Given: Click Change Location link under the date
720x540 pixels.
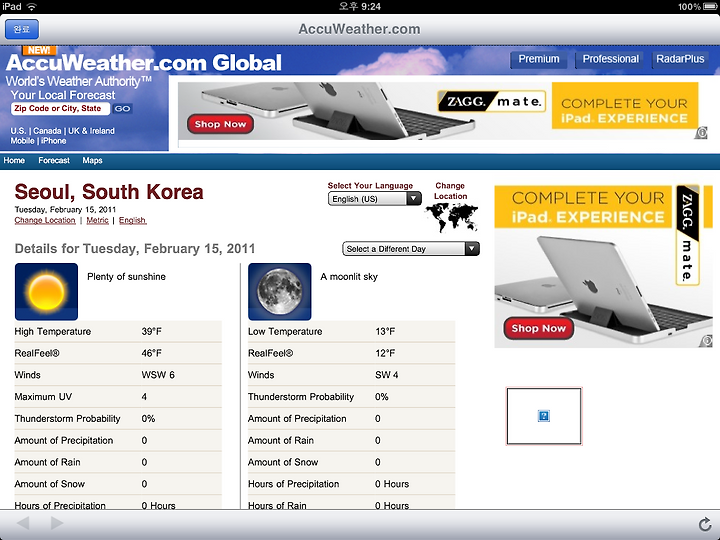Looking at the screenshot, I should tap(45, 220).
